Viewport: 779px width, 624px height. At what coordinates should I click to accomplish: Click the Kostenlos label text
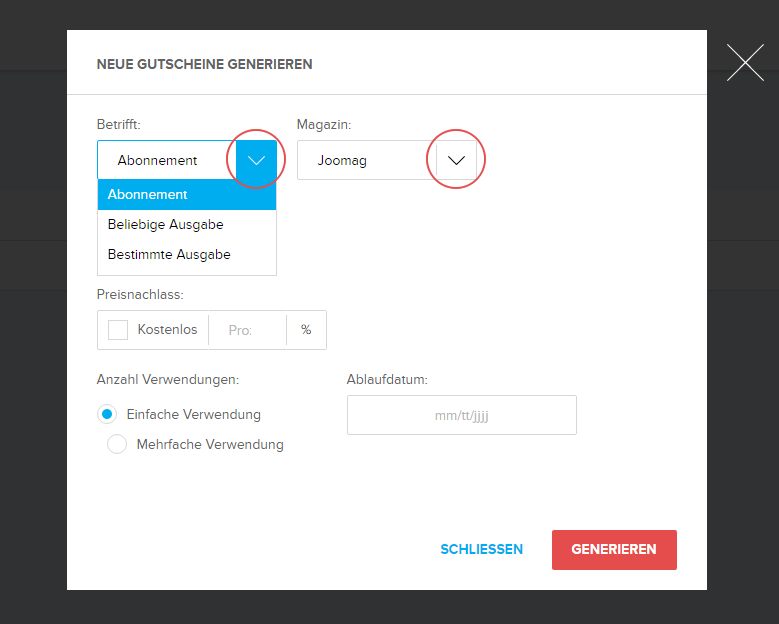tap(167, 330)
